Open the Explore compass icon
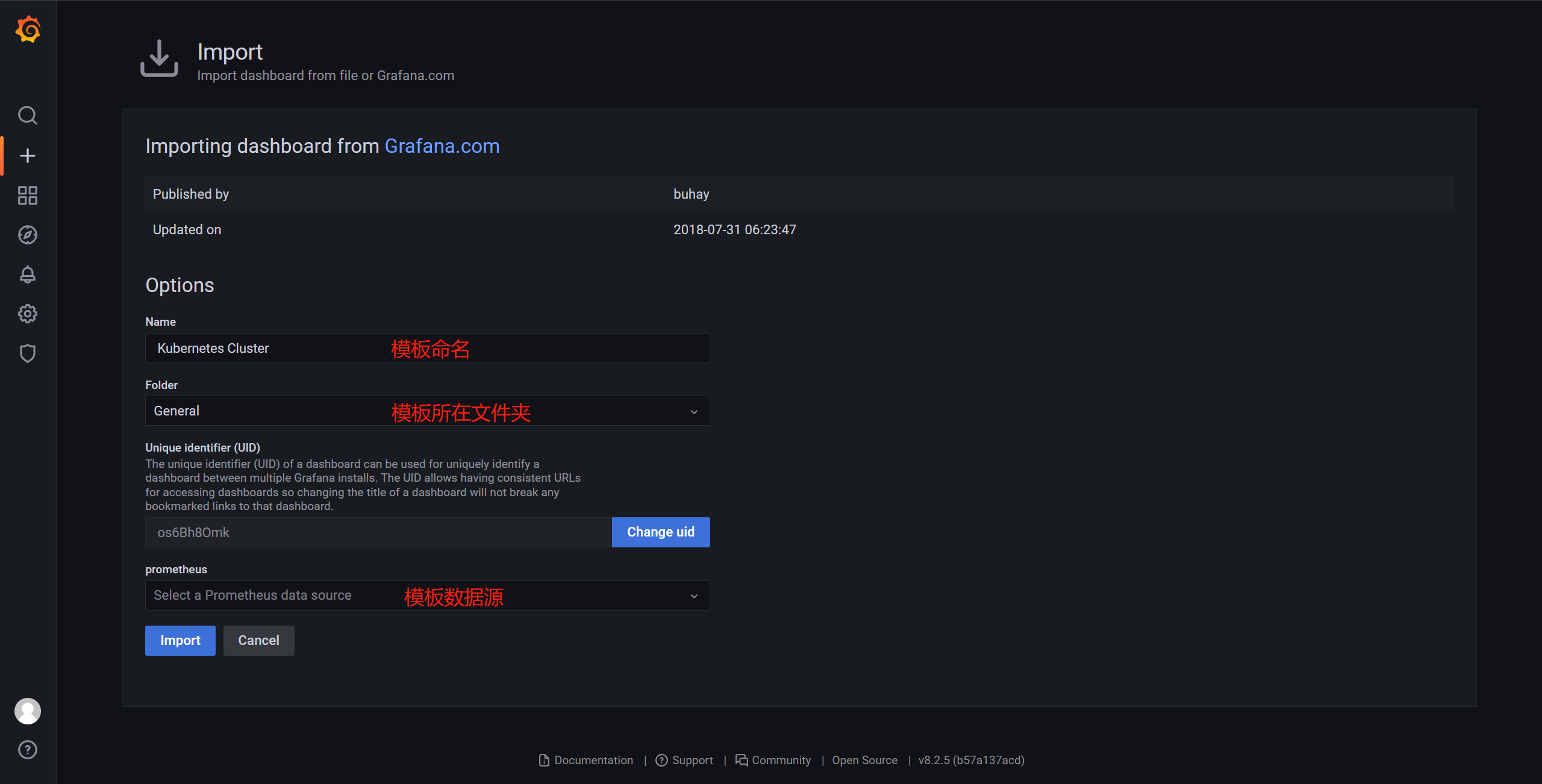Viewport: 1542px width, 784px height. click(28, 235)
